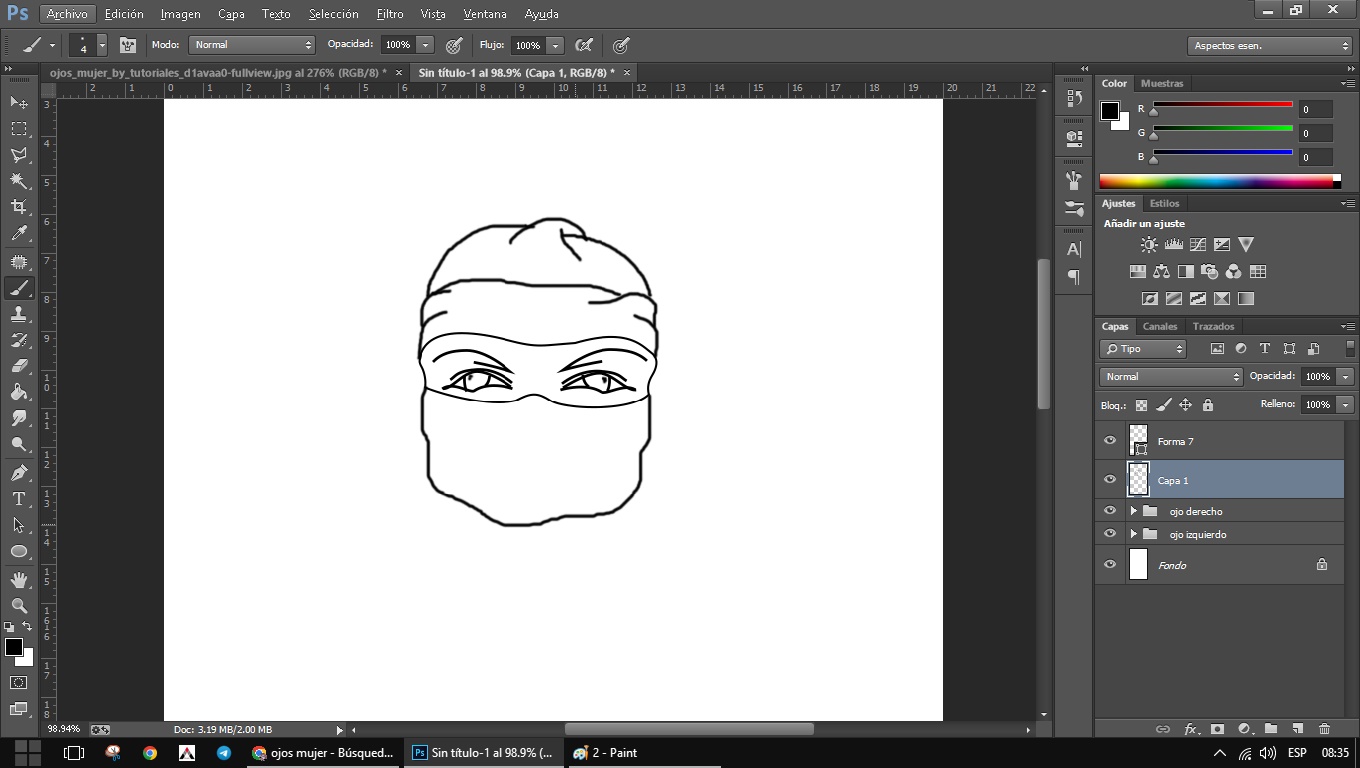
Task: Select the Move tool
Action: [x=19, y=103]
